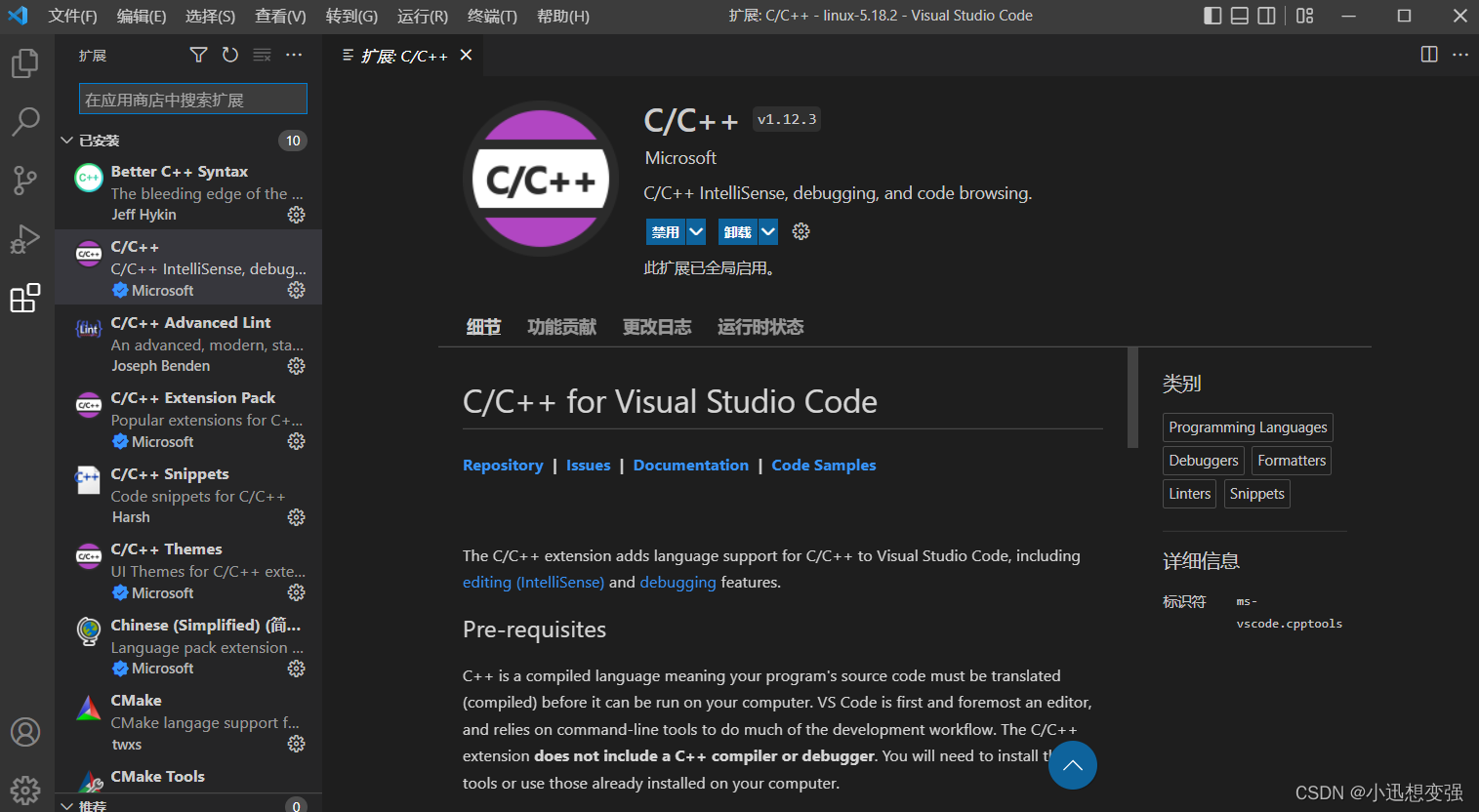Click the Programming Languages category button
1479x812 pixels.
pos(1247,426)
